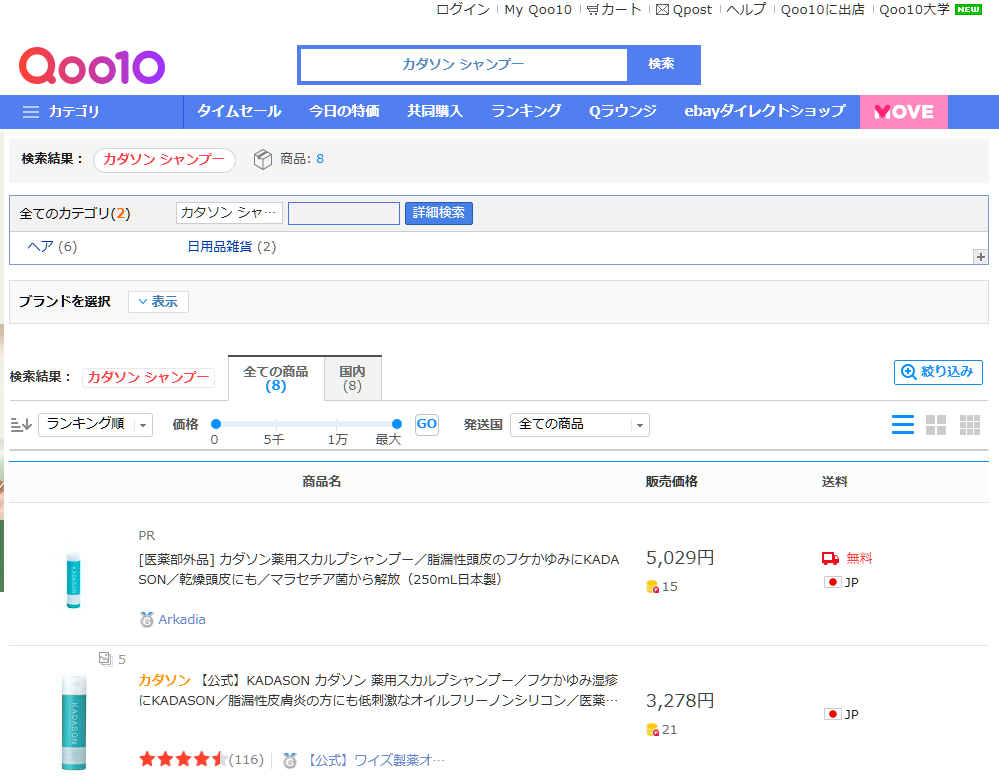This screenshot has width=999, height=778.
Task: Open the MOVE section
Action: click(903, 112)
